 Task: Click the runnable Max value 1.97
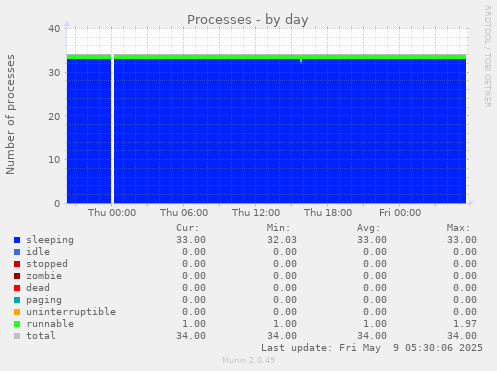click(x=465, y=324)
